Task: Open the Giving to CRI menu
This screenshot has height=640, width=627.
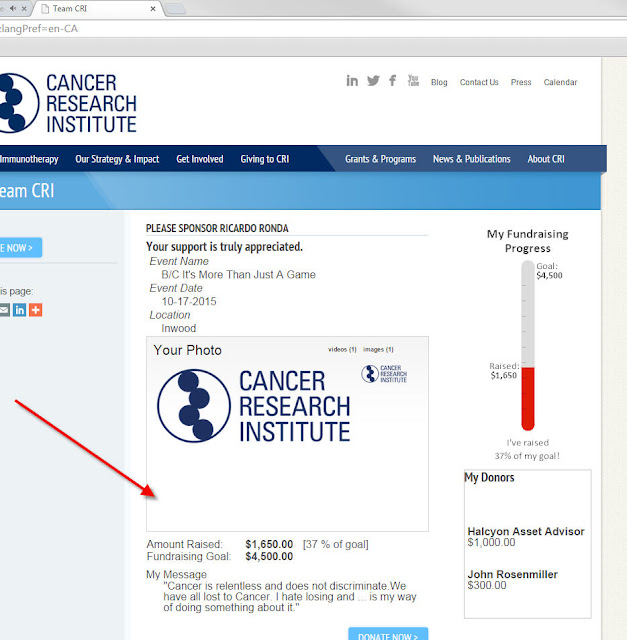Action: 265,159
